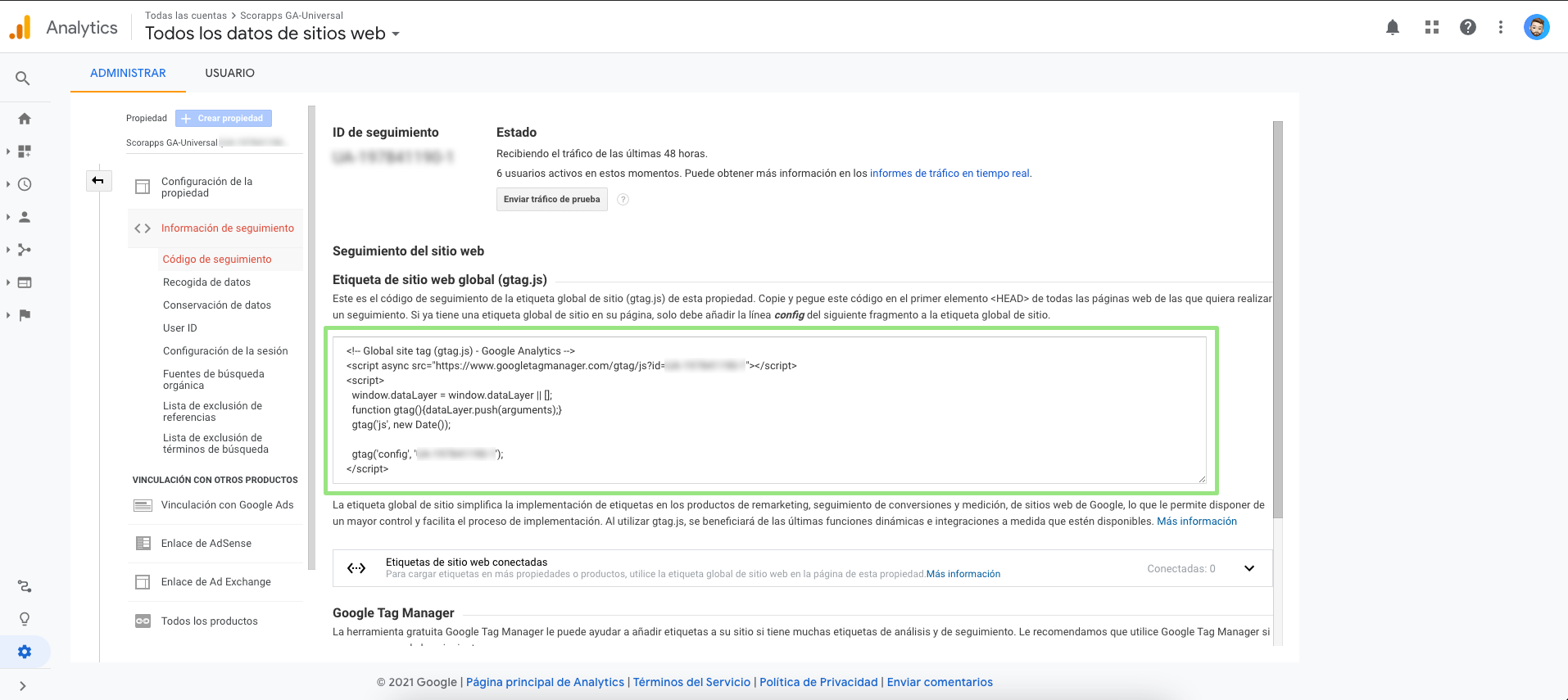
Task: Open Customization dashboards icon in sidebar
Action: click(x=25, y=151)
